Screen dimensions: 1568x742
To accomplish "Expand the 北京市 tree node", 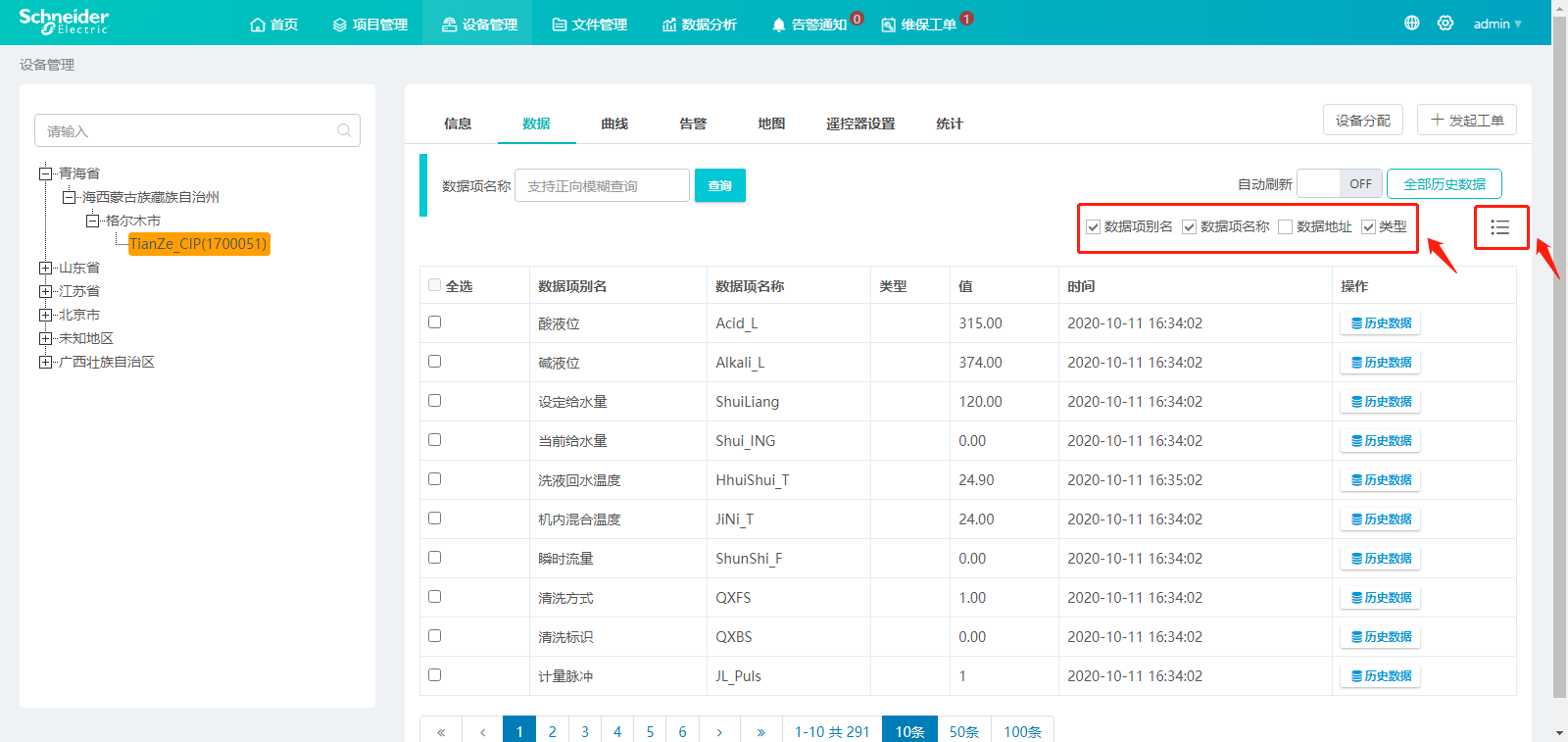I will pyautogui.click(x=45, y=315).
